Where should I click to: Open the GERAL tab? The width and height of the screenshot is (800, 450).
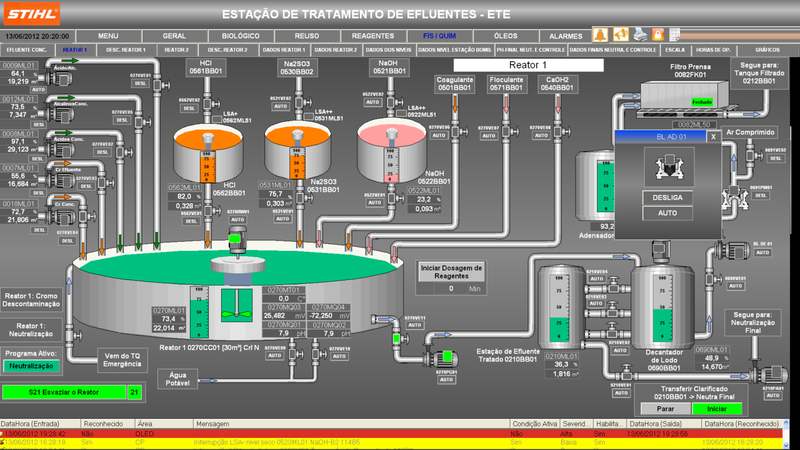[174, 36]
